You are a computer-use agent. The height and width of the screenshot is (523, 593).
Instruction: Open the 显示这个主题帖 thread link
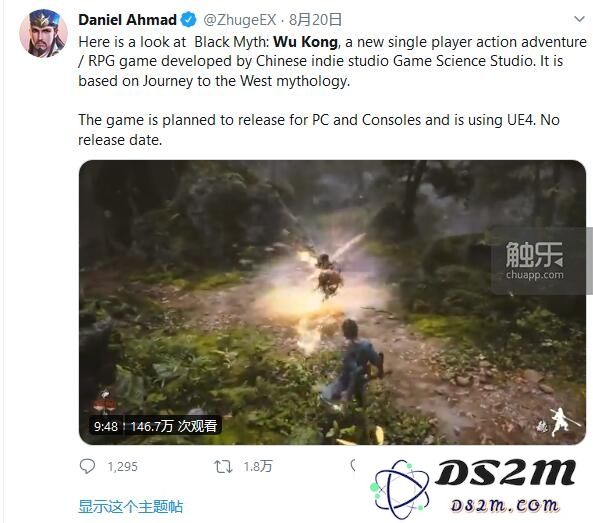point(130,506)
